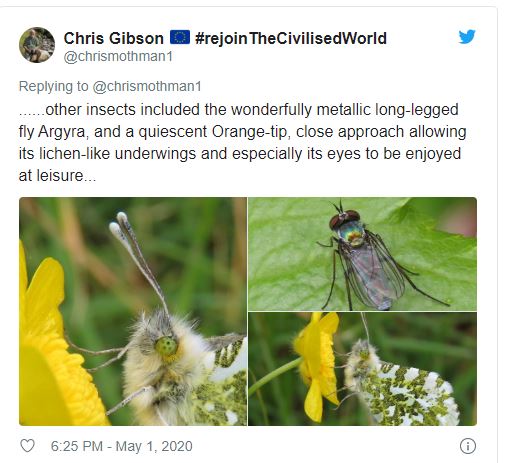Open the 6:25 PM - May 1, 2020 timestamp
This screenshot has height=463, width=507.
tap(122, 446)
